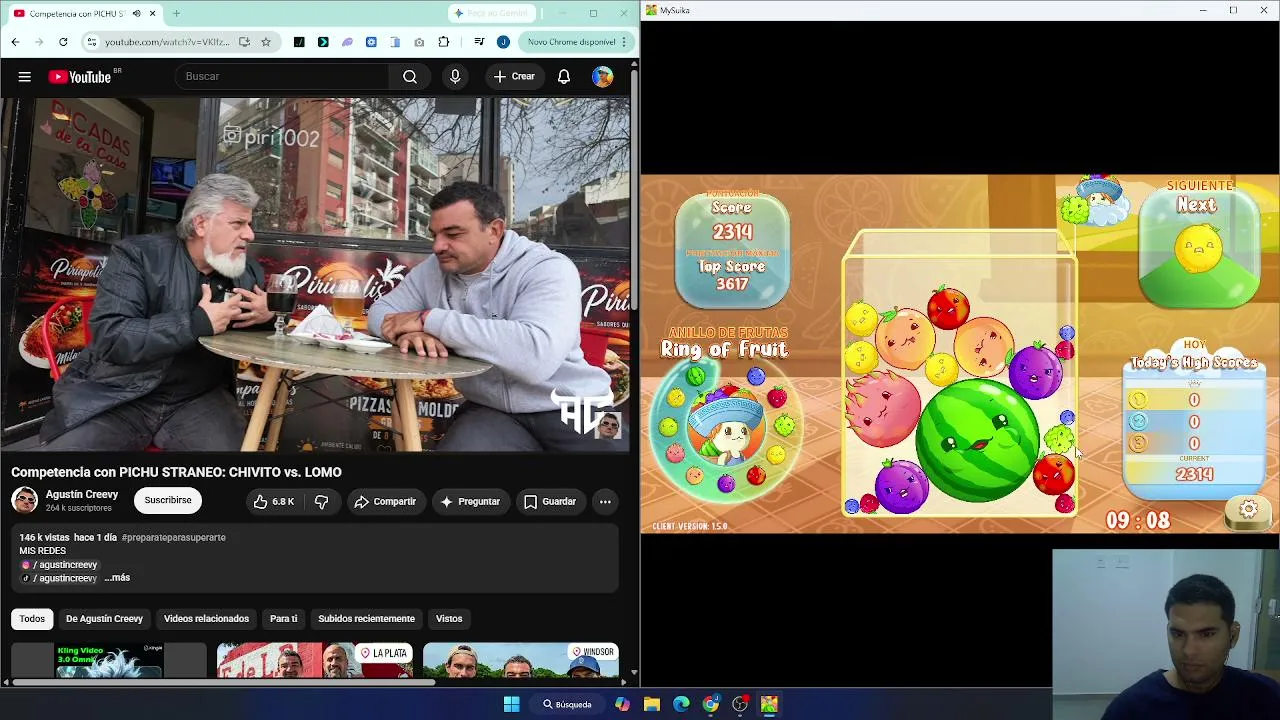Open File Explorer from the taskbar
Screen dimensions: 1280x720
[652, 704]
